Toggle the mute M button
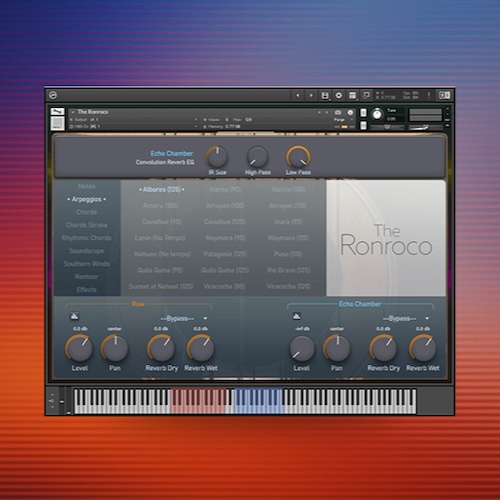This screenshot has height=500, width=500. tap(364, 125)
